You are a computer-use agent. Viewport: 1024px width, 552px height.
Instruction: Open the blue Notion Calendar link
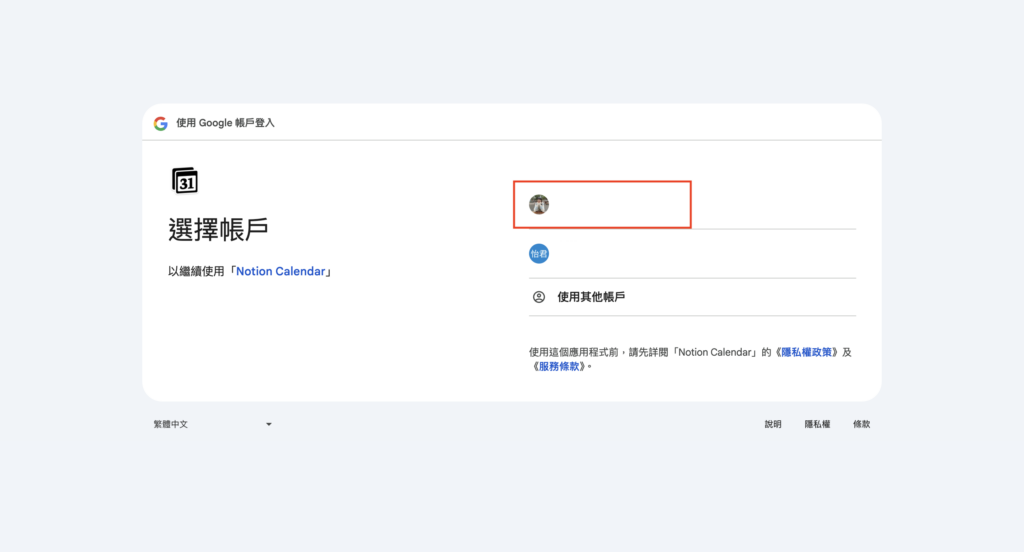[x=281, y=271]
